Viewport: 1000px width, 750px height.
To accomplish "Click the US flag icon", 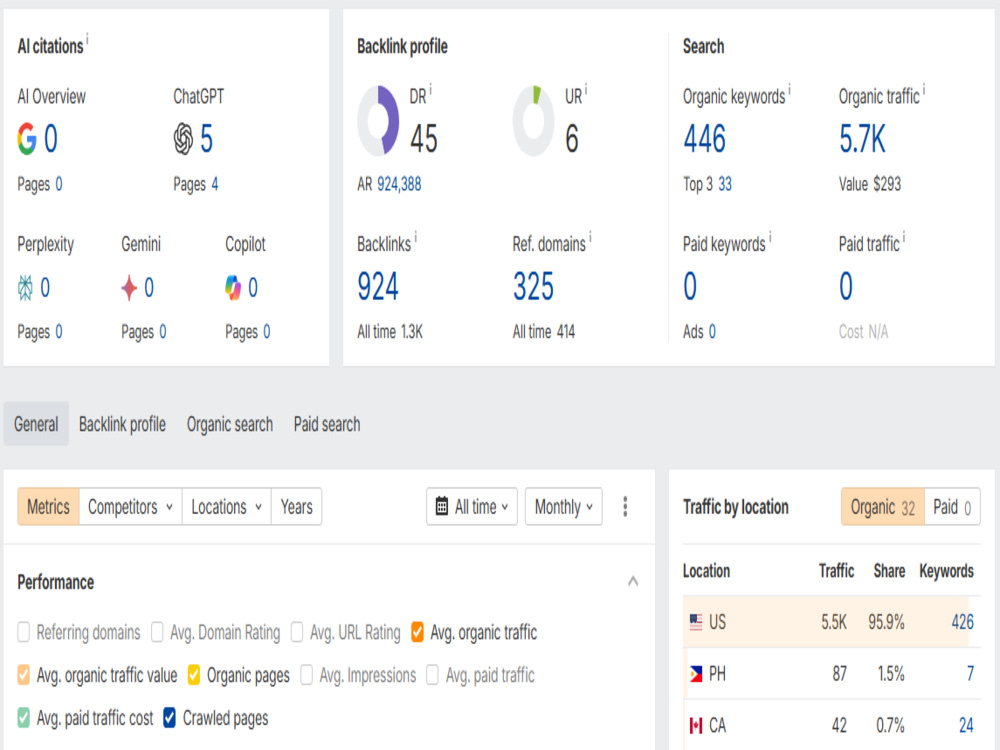I will pyautogui.click(x=696, y=622).
